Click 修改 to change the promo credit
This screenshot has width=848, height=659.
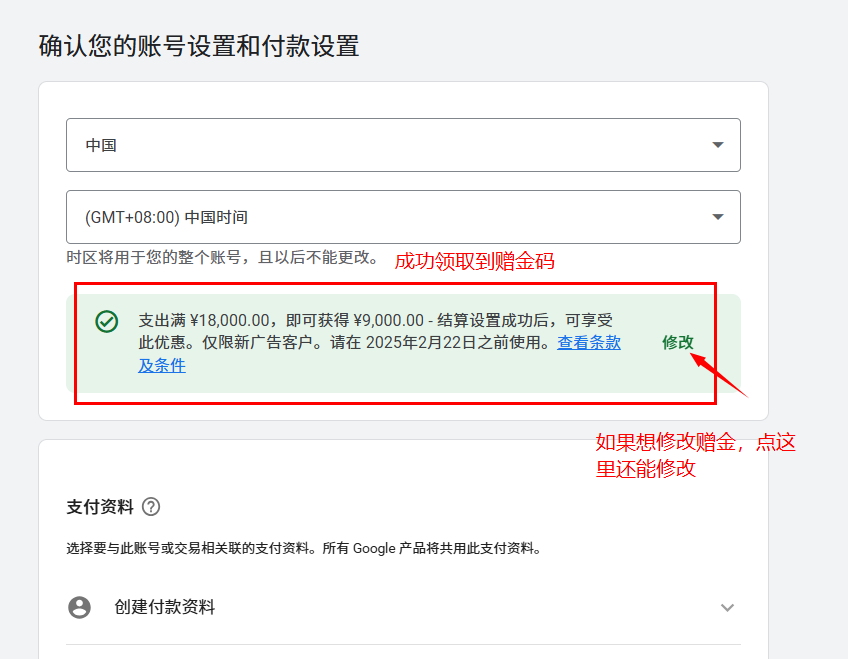click(677, 342)
